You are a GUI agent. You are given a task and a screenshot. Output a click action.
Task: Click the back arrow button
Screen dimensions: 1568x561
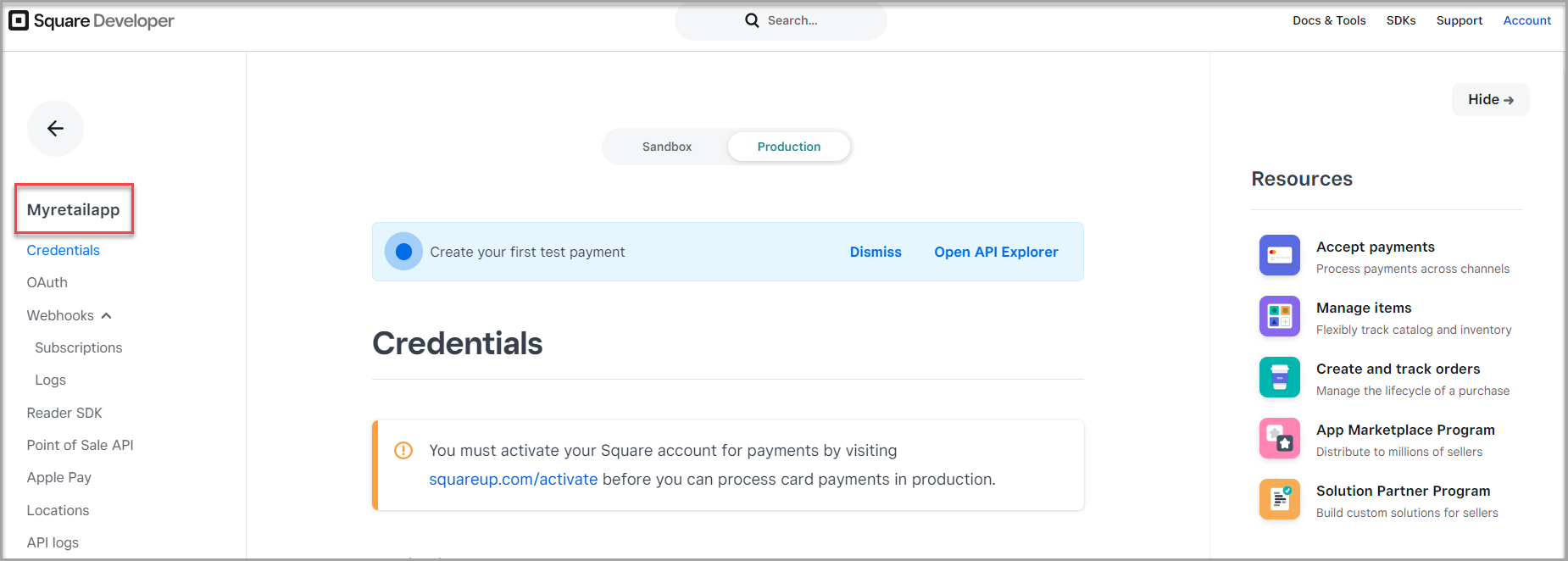pos(55,128)
